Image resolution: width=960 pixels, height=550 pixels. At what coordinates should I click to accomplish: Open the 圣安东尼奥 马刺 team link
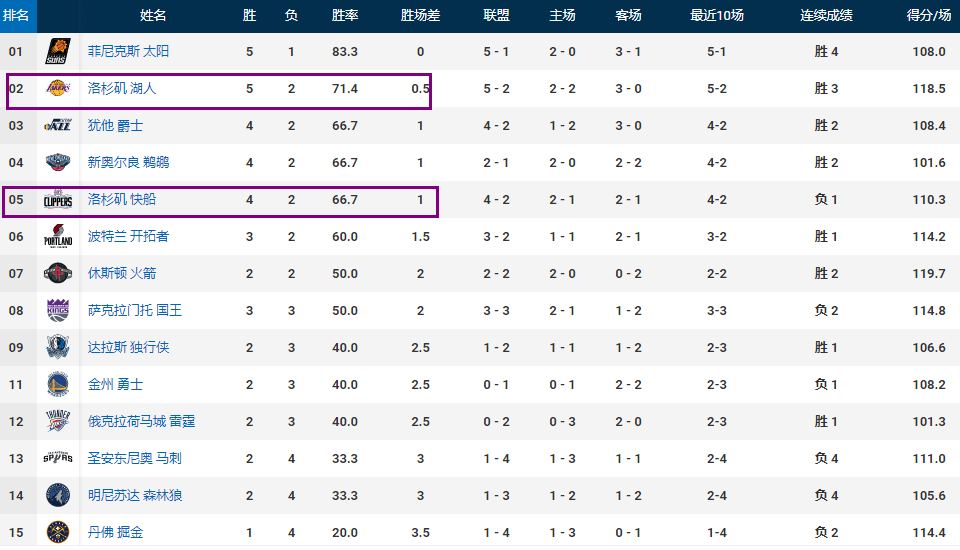[x=135, y=458]
